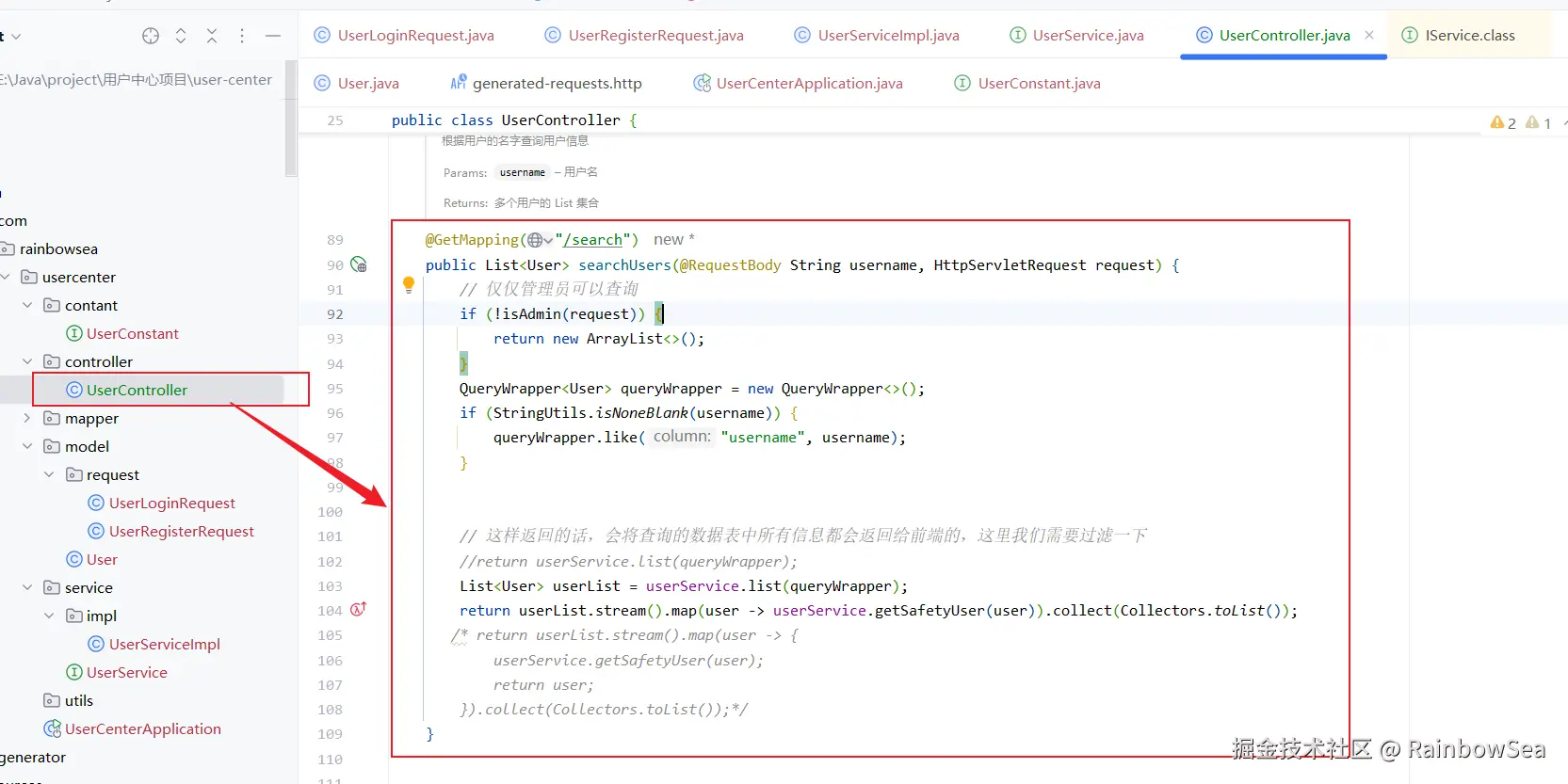Click the orange warning indicator showing 2

click(1503, 122)
